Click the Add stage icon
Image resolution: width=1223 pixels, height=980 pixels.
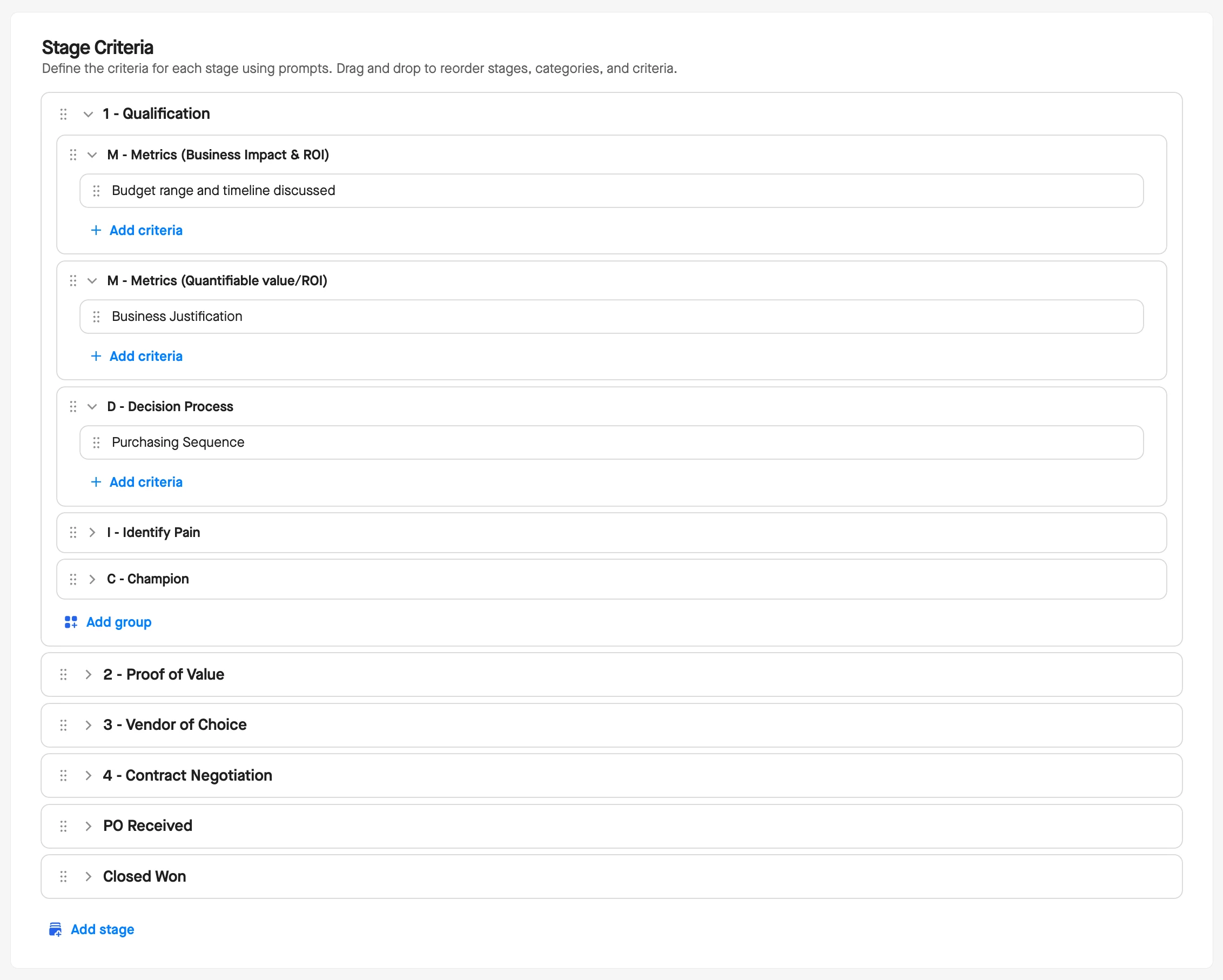(x=55, y=930)
